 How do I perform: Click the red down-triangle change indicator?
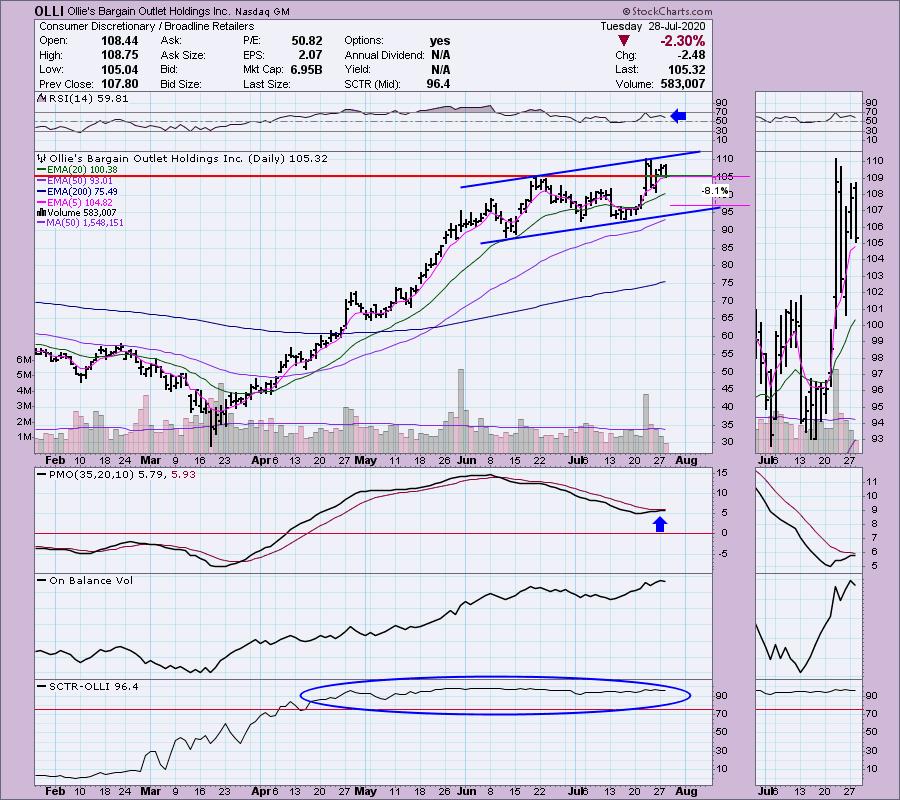[623, 41]
